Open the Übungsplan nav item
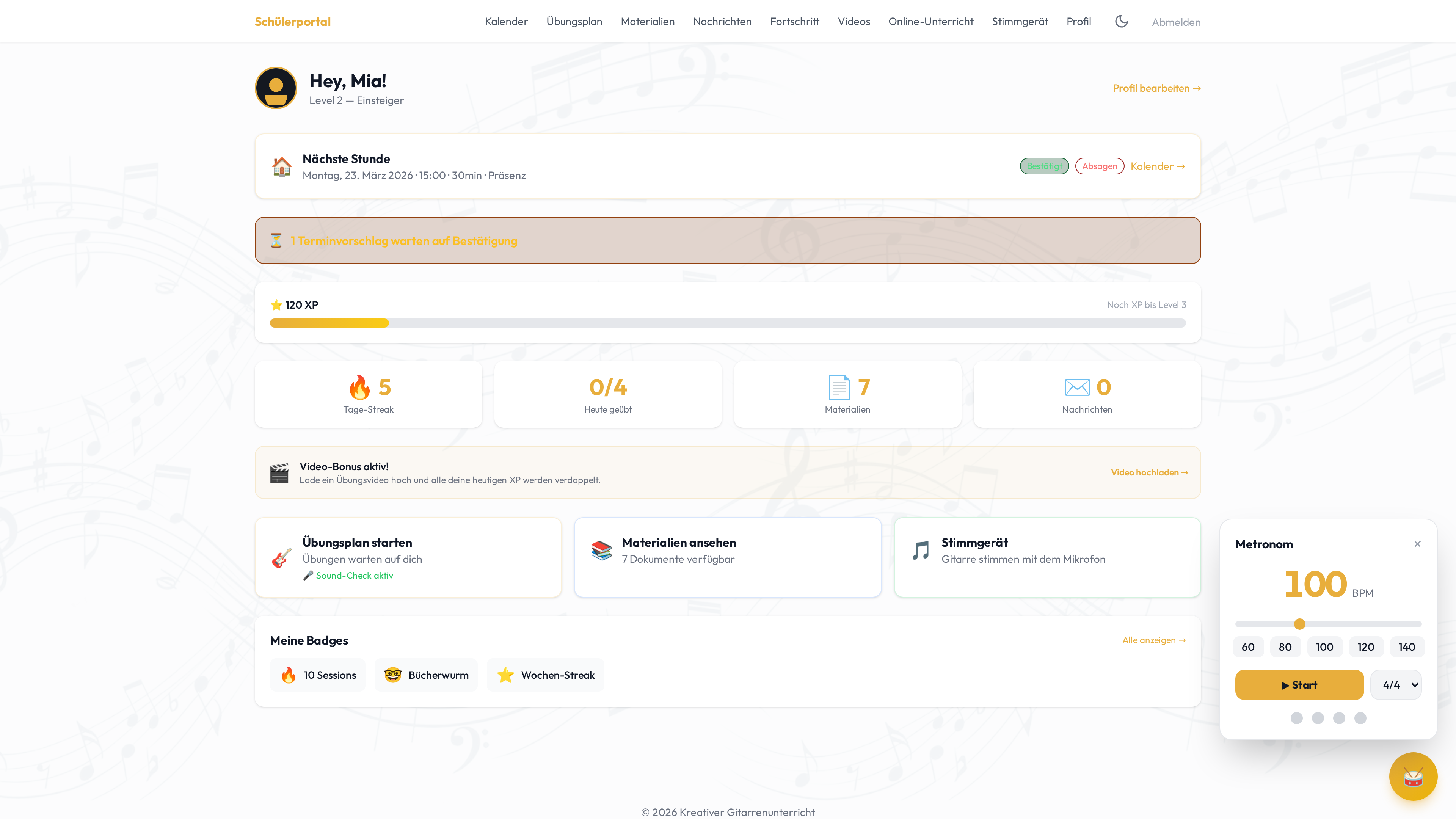This screenshot has width=1456, height=819. click(574, 22)
